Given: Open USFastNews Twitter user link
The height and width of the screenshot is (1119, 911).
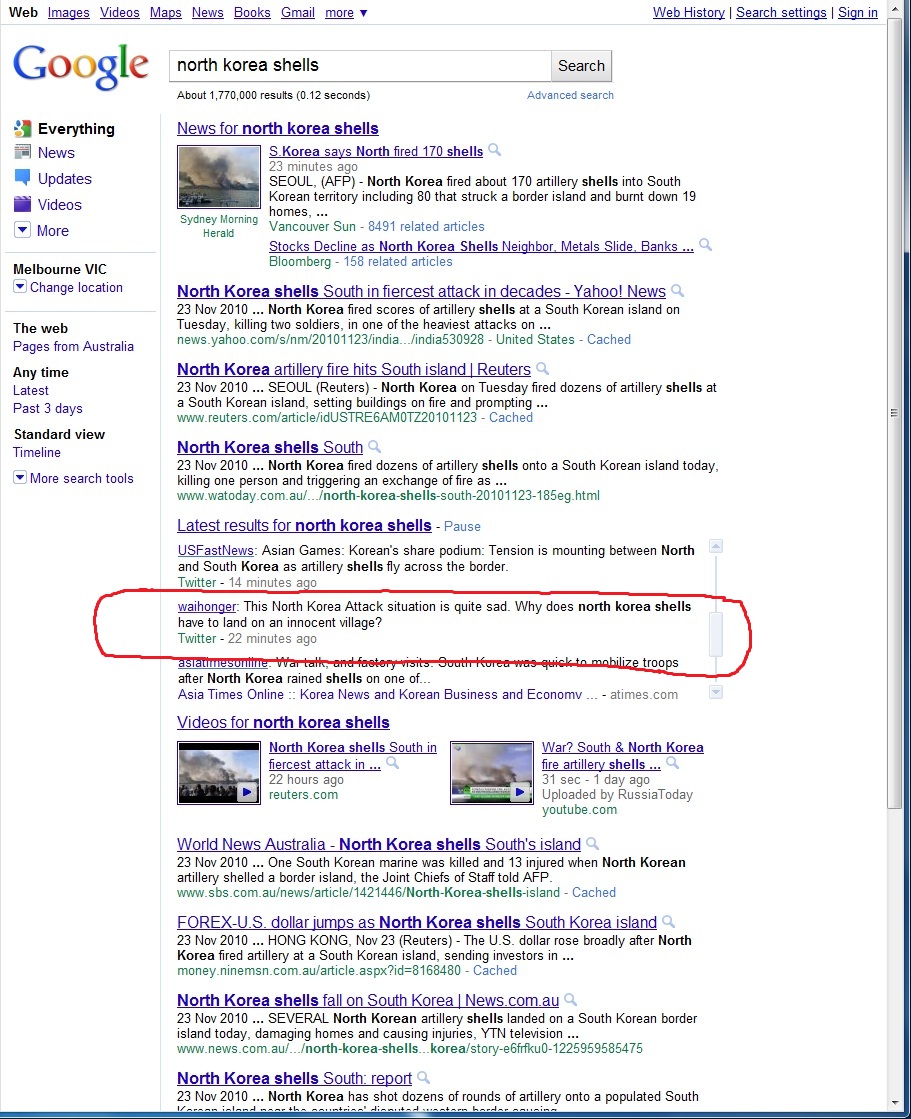Looking at the screenshot, I should coord(215,550).
